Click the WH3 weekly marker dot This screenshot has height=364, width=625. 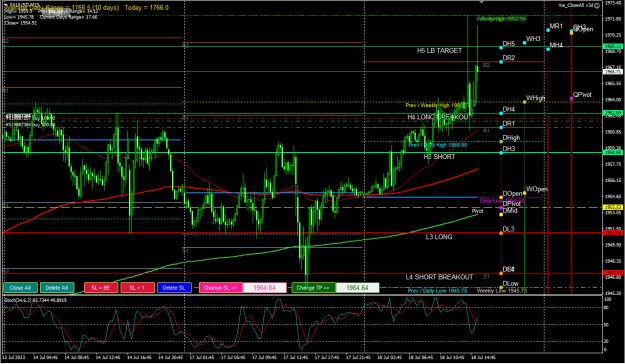(x=525, y=43)
